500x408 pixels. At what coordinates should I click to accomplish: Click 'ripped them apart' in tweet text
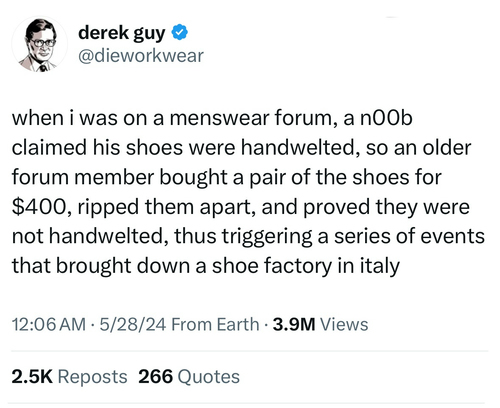point(167,207)
